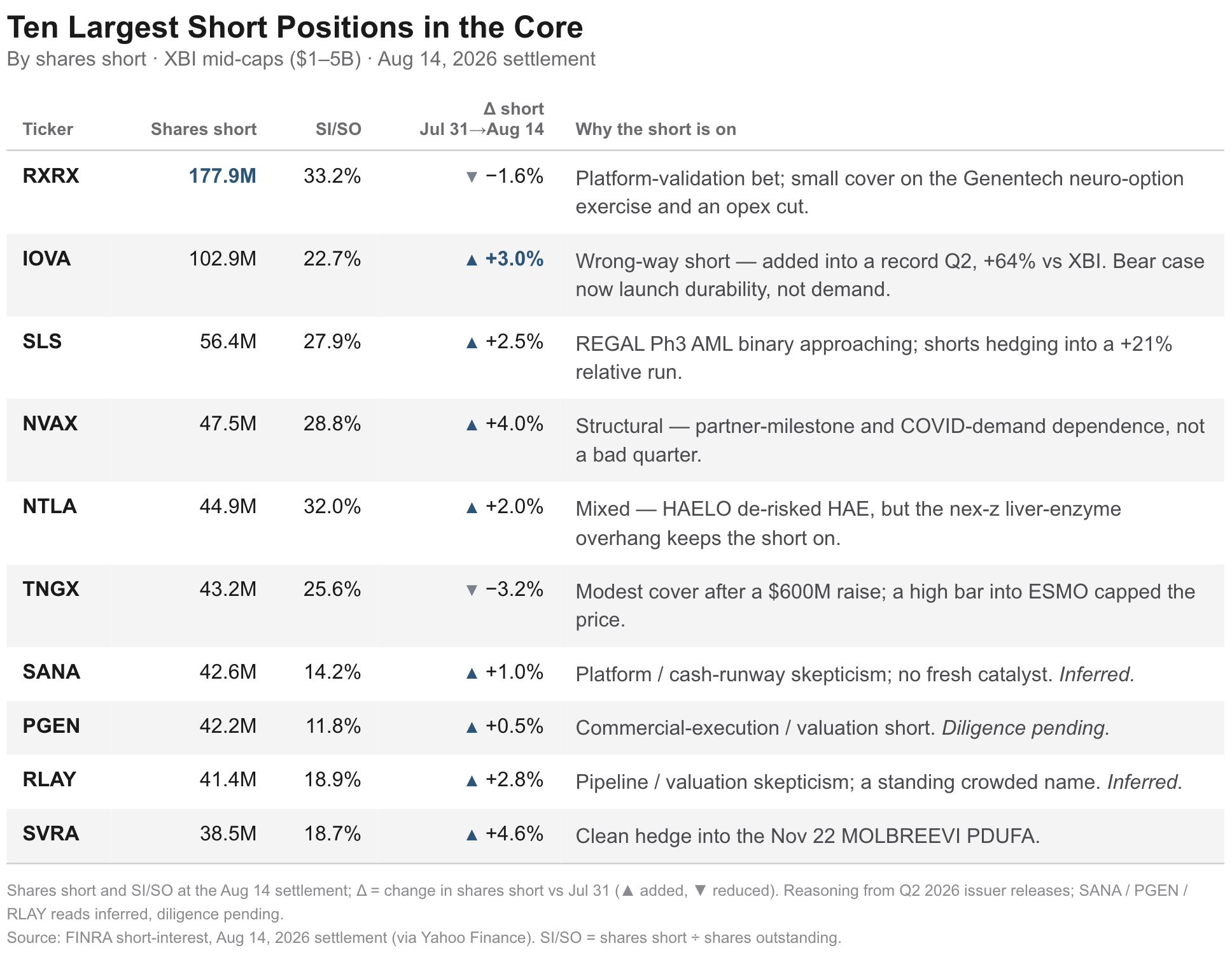This screenshot has height=955, width=1232.
Task: Click the highlighted 177.9M shares value
Action: [x=223, y=176]
